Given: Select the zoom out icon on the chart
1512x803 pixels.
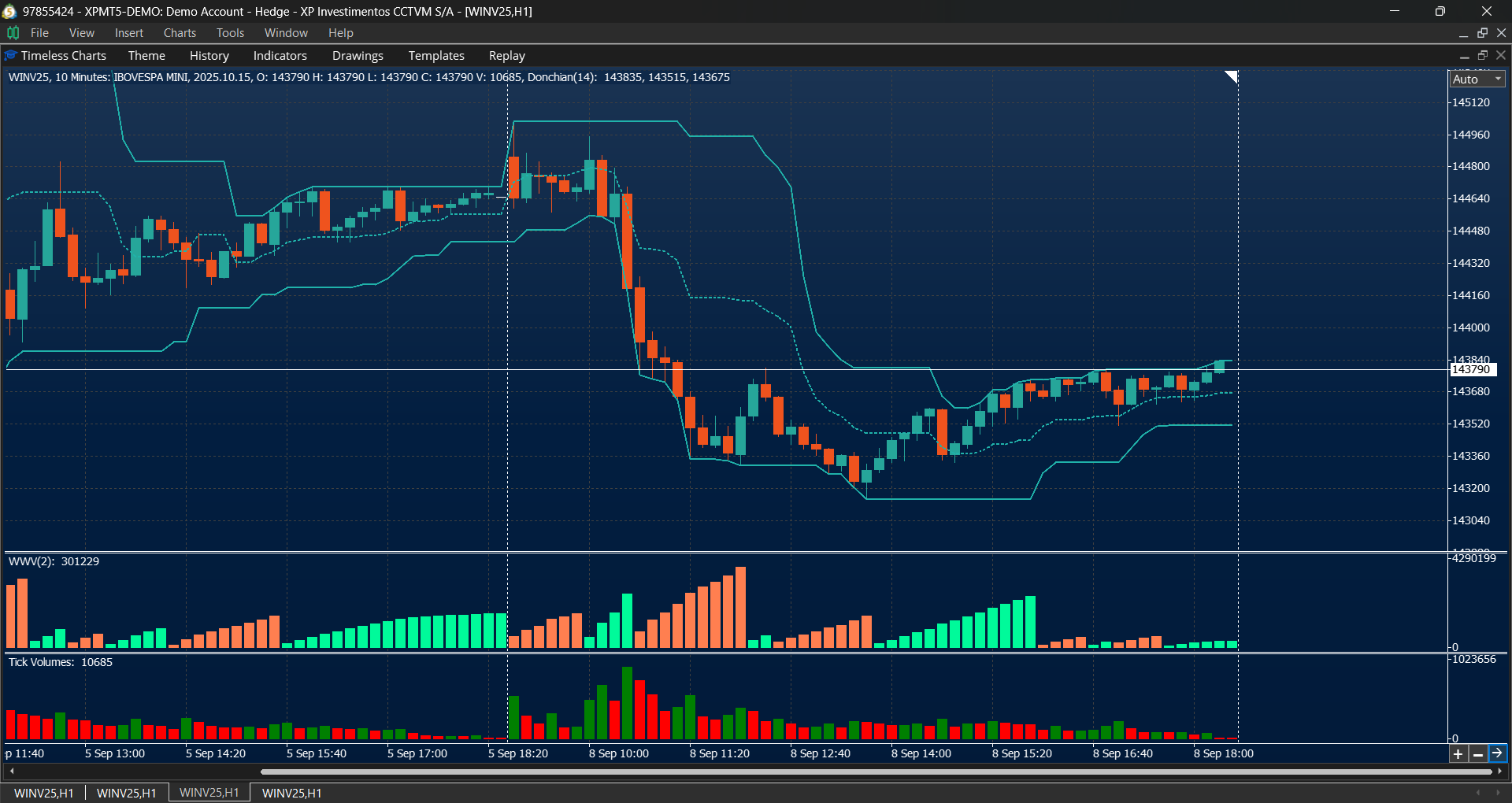Looking at the screenshot, I should pyautogui.click(x=1478, y=753).
